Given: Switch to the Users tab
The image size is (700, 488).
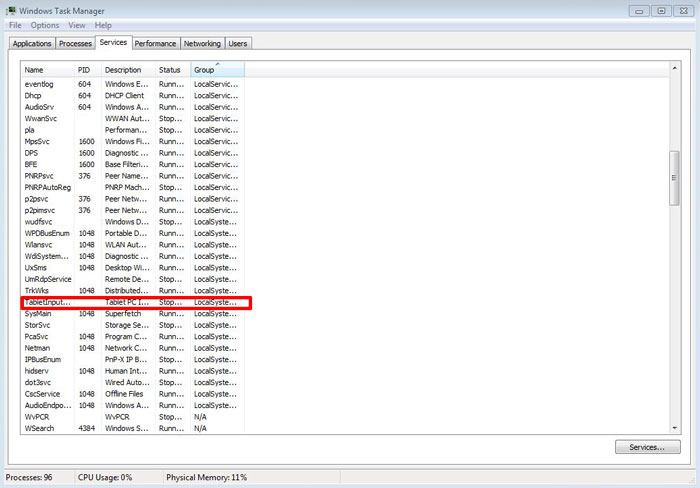Looking at the screenshot, I should click(x=237, y=44).
